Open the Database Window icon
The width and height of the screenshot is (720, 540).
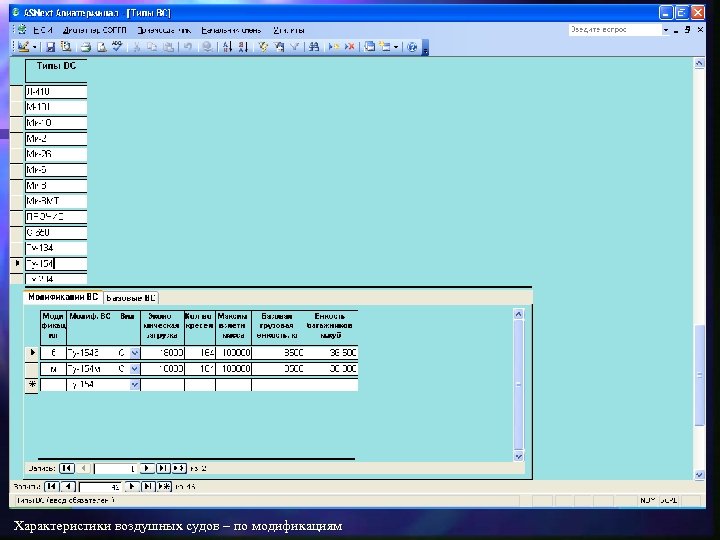tap(370, 47)
